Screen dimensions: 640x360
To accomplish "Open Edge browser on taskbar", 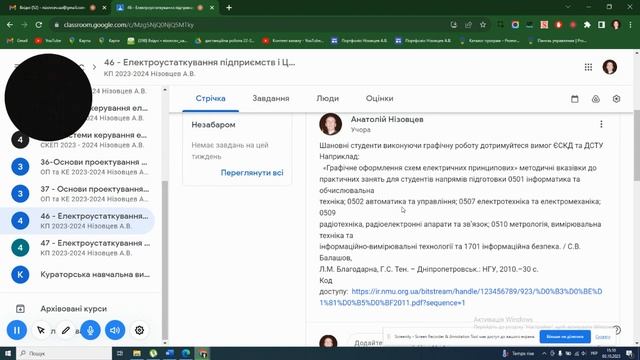I will (186, 353).
